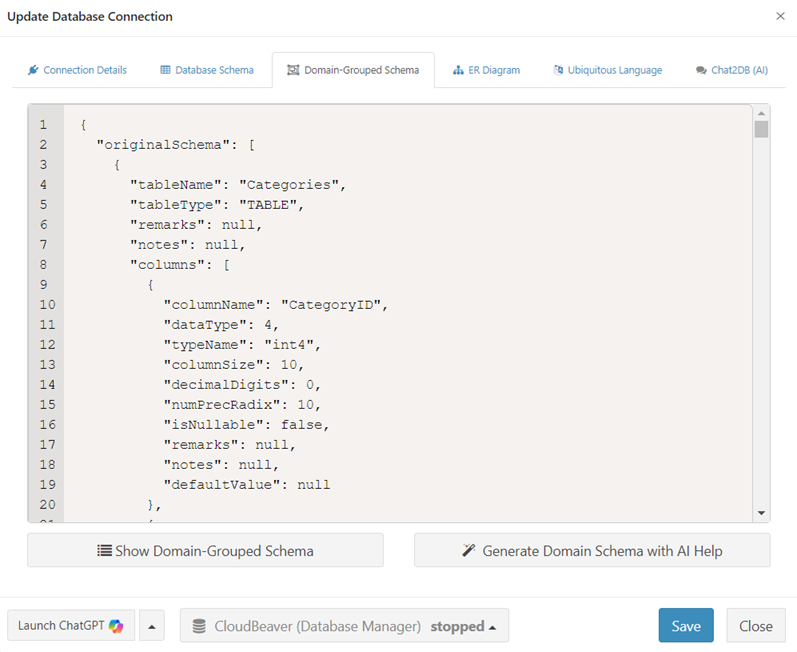Click Generate Domain Schema with AI Help
Image resolution: width=797 pixels, height=652 pixels.
[x=592, y=551]
